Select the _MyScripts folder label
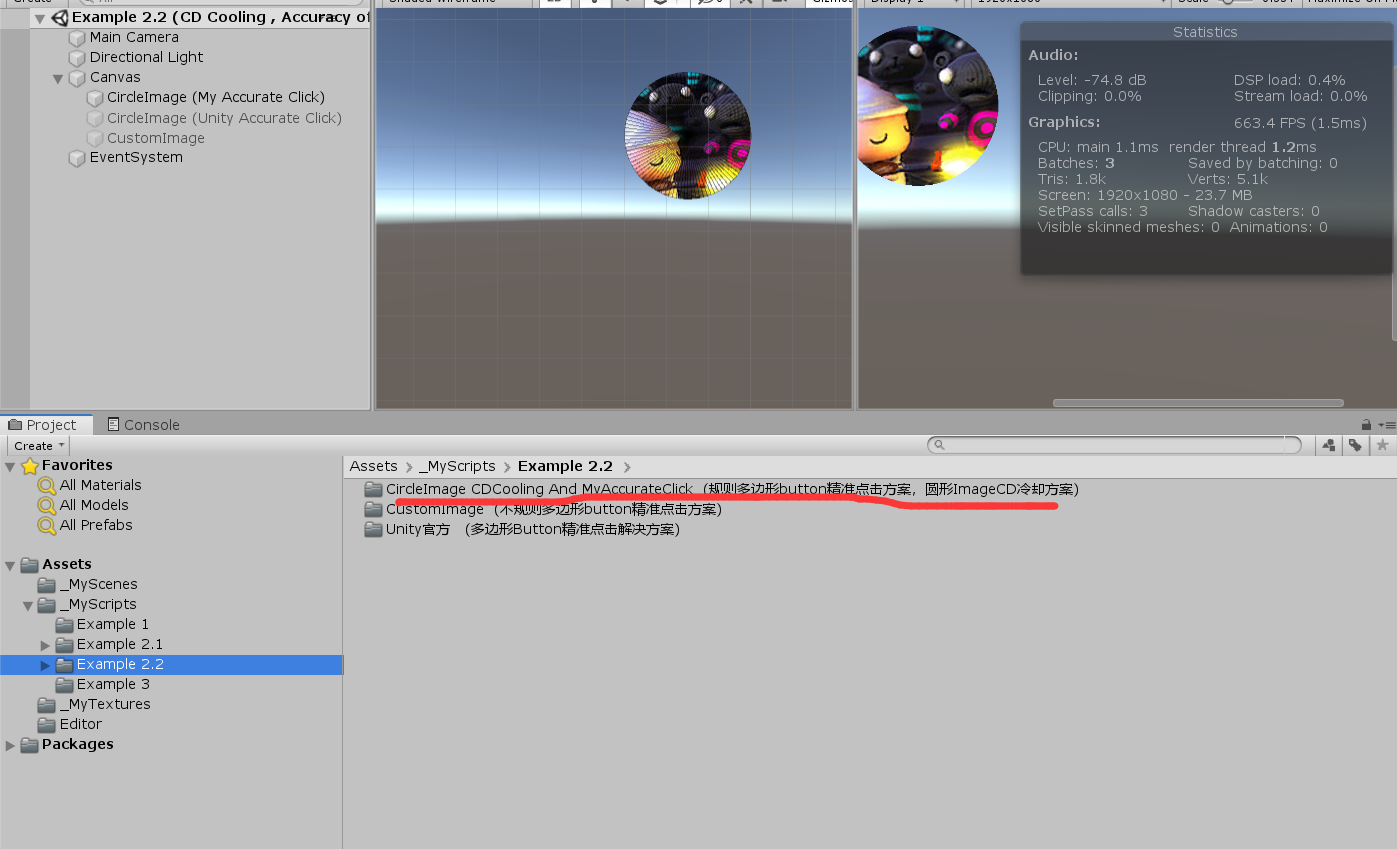This screenshot has height=849, width=1397. 98,605
